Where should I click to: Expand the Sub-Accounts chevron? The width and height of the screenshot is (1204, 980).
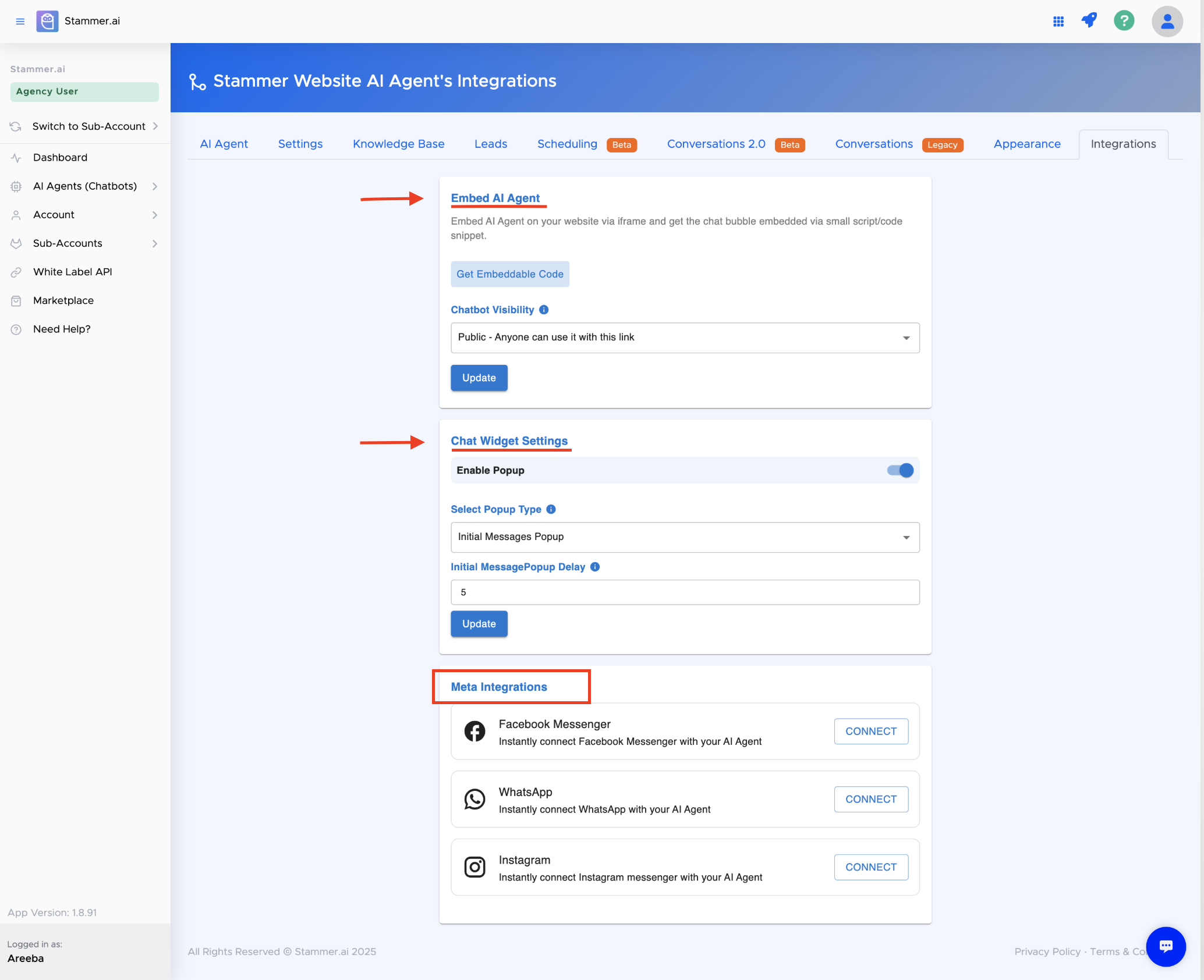click(x=155, y=243)
